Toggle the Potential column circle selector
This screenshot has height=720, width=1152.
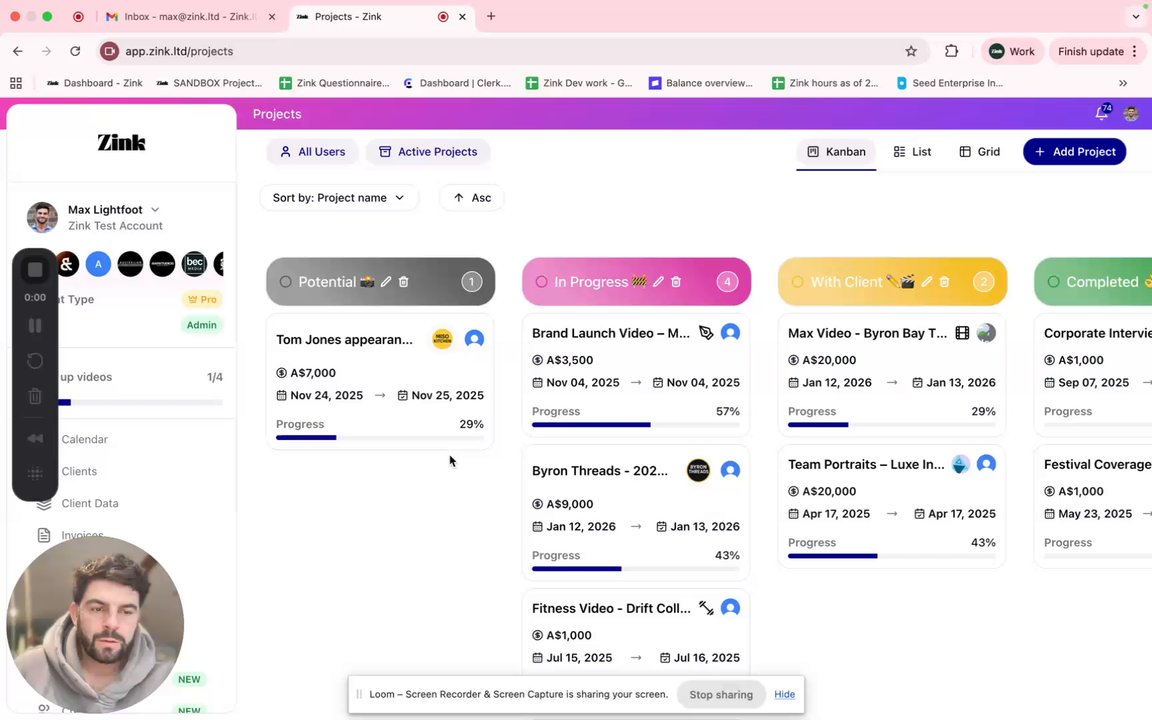pos(286,282)
